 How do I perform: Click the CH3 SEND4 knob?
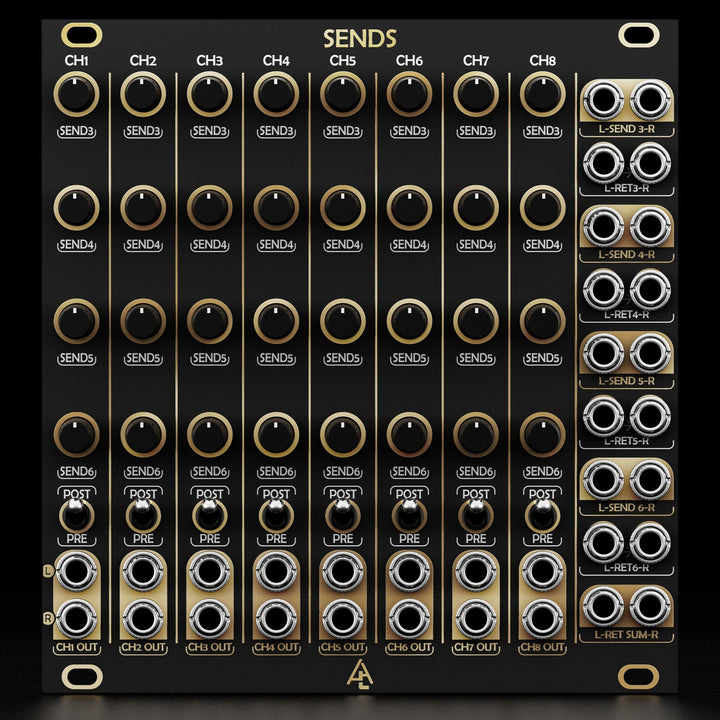tap(209, 208)
